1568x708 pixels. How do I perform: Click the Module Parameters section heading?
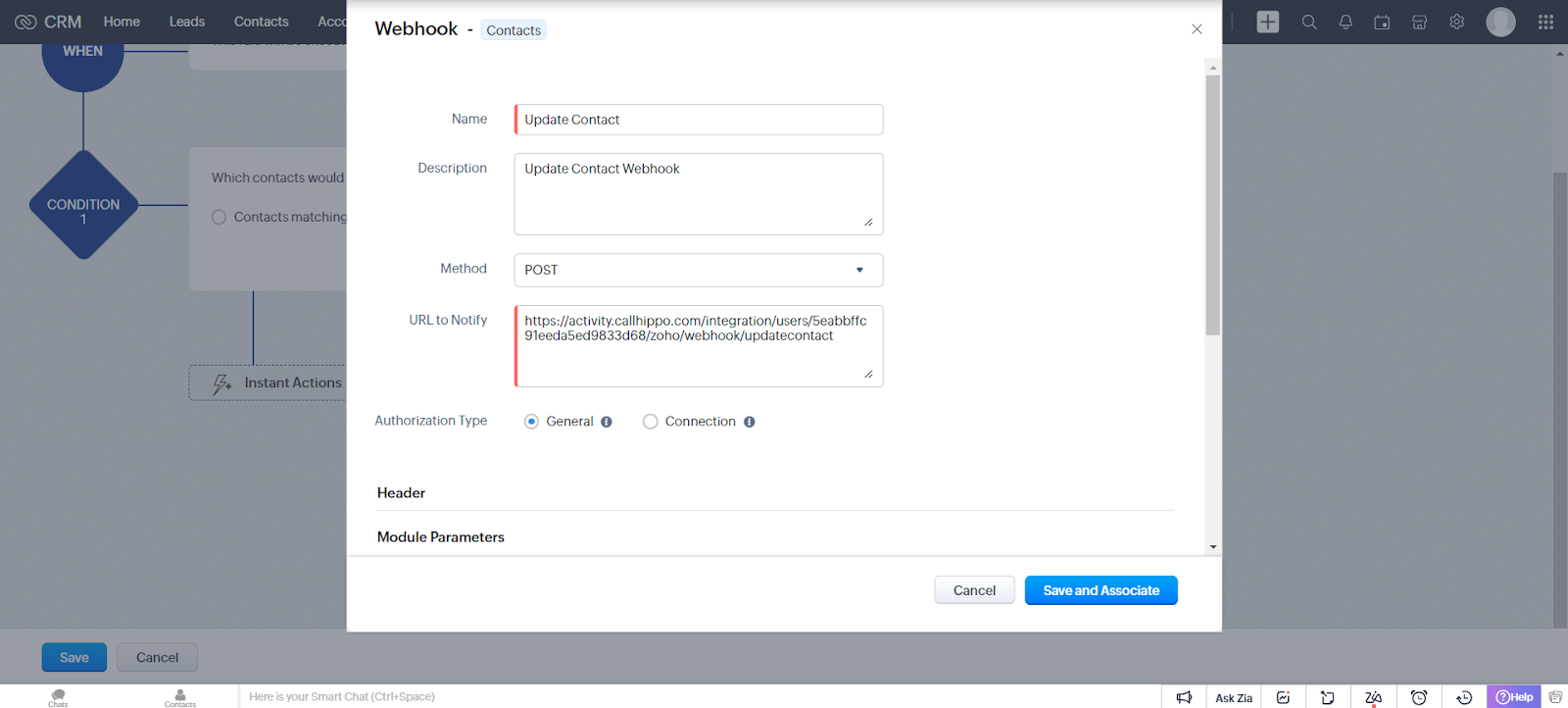441,537
